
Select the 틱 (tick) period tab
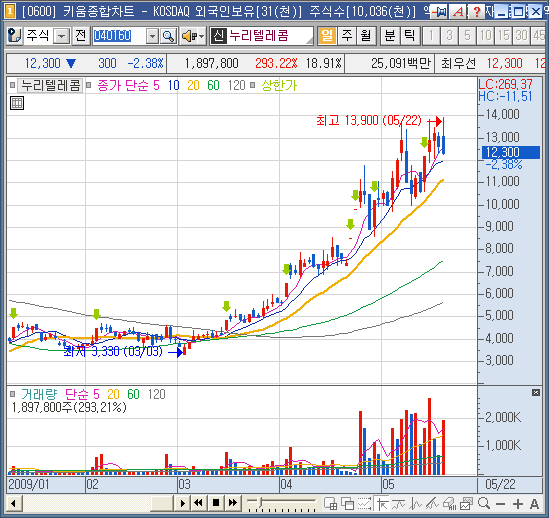pyautogui.click(x=409, y=36)
